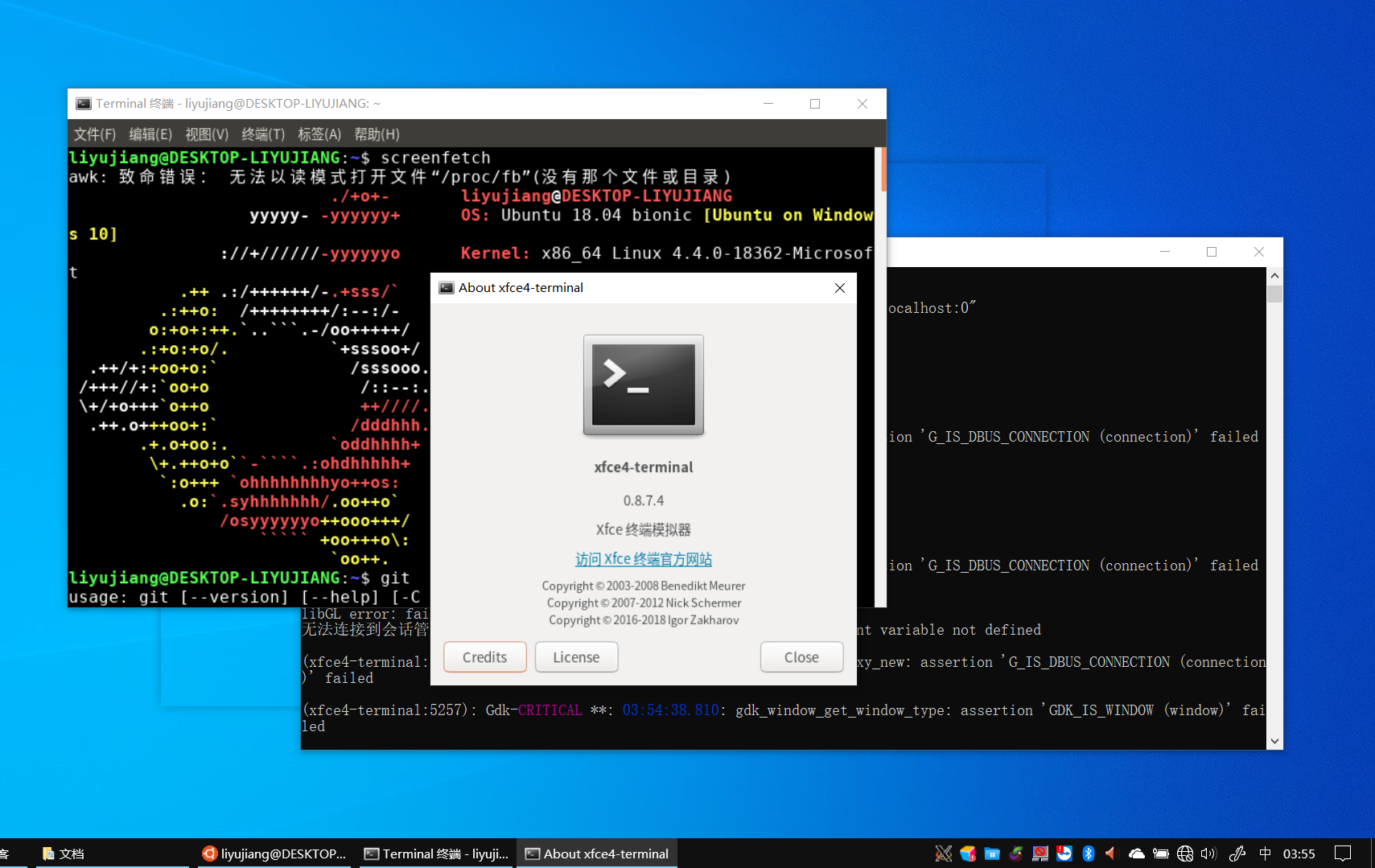Open the 编辑(E) menu in Terminal

click(150, 134)
